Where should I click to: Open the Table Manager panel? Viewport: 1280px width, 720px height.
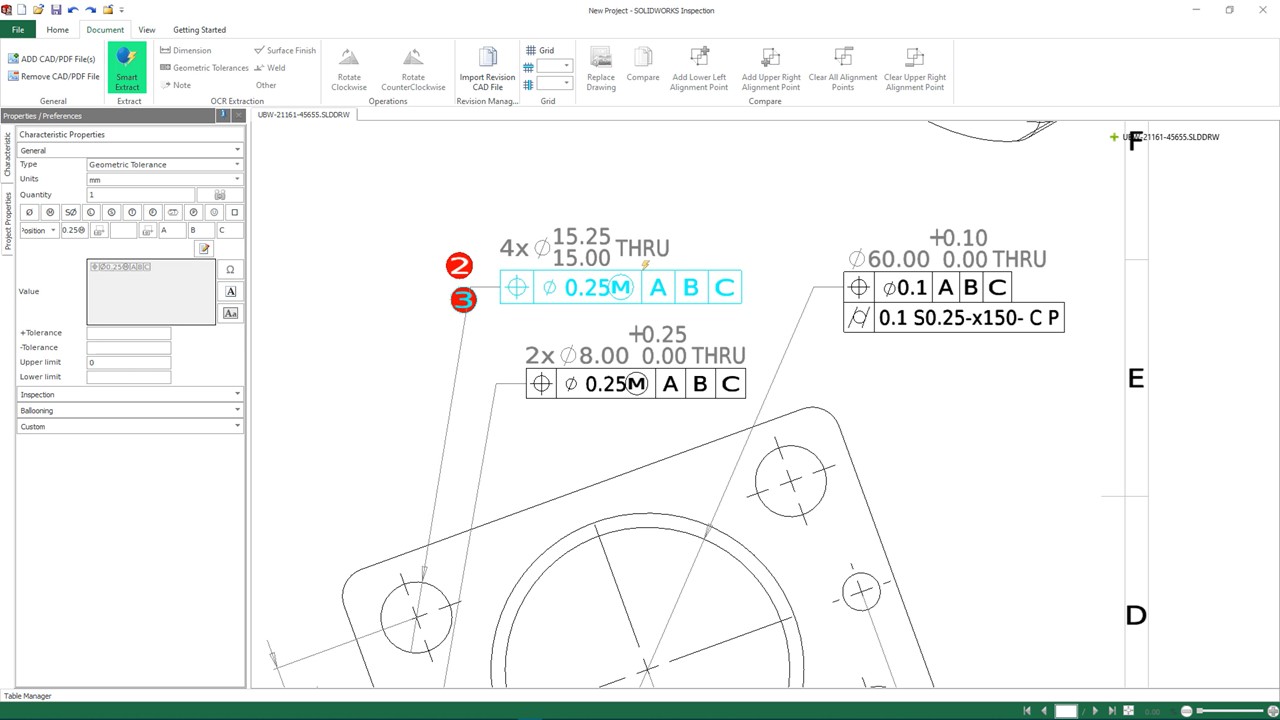(28, 696)
